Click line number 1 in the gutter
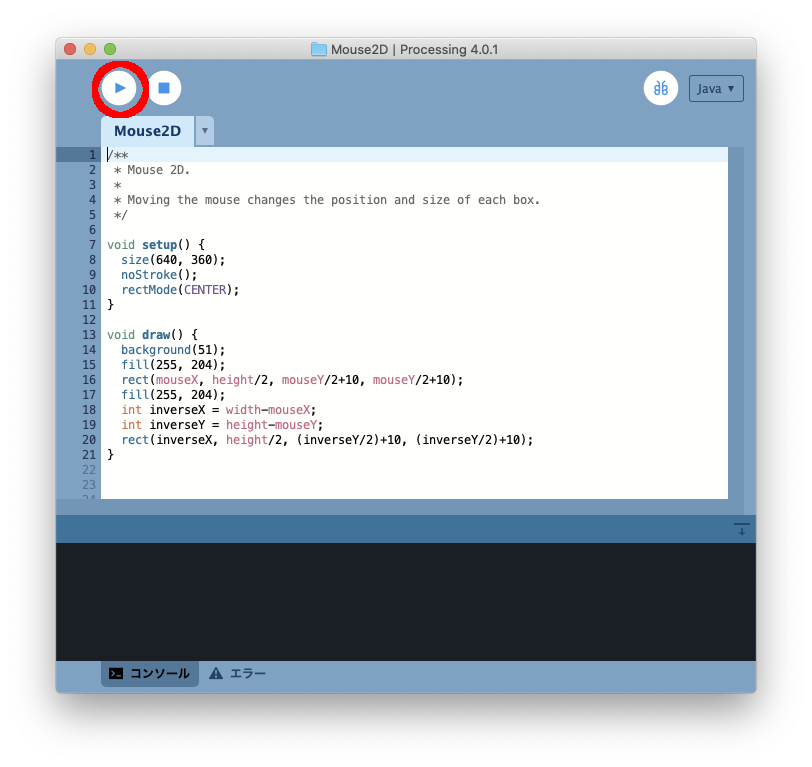The width and height of the screenshot is (812, 767). coord(92,154)
